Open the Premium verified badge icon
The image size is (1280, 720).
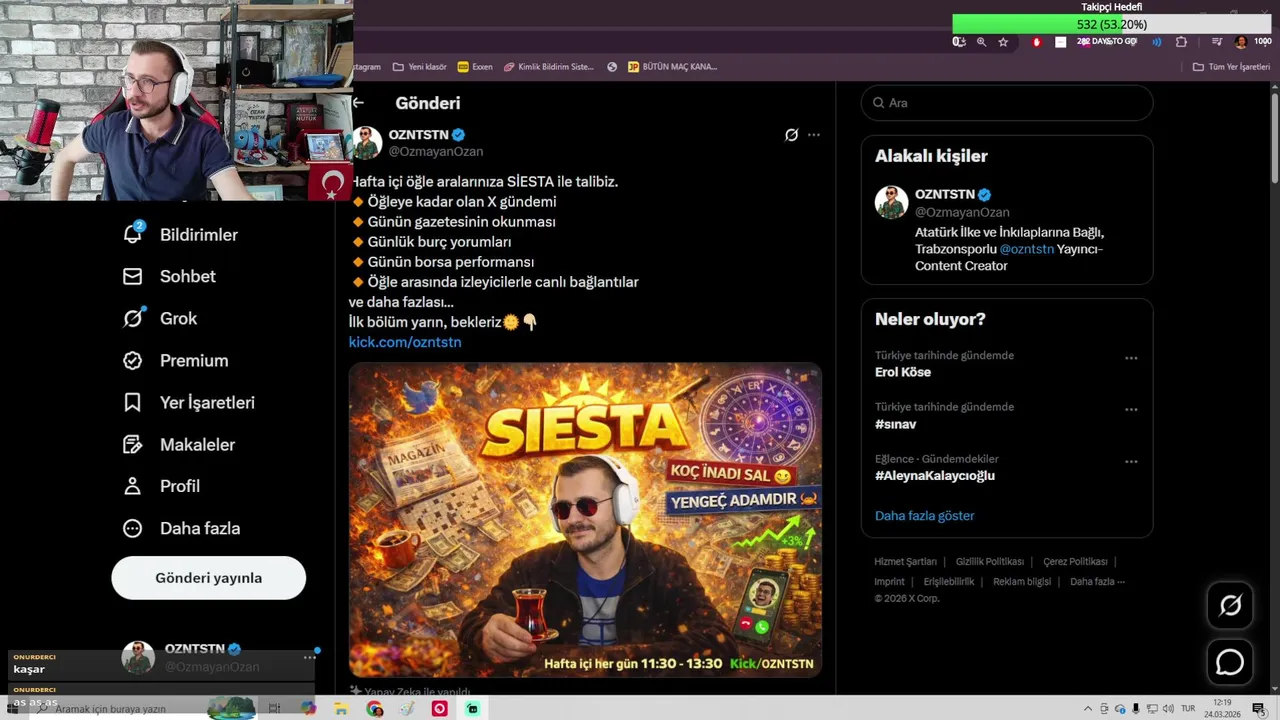pos(132,360)
